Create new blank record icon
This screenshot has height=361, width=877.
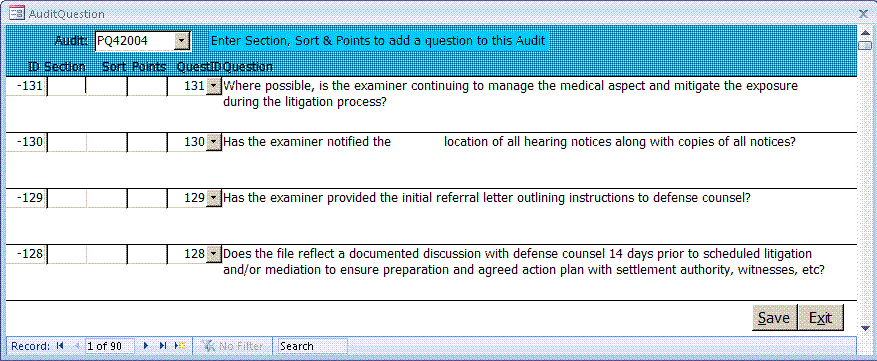click(x=180, y=346)
